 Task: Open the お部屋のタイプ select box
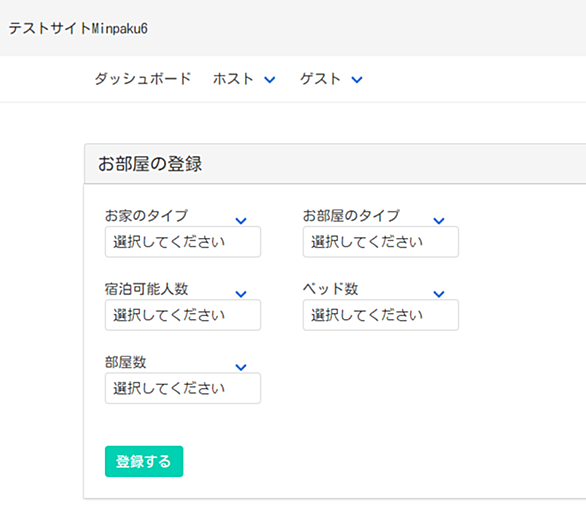tap(381, 242)
